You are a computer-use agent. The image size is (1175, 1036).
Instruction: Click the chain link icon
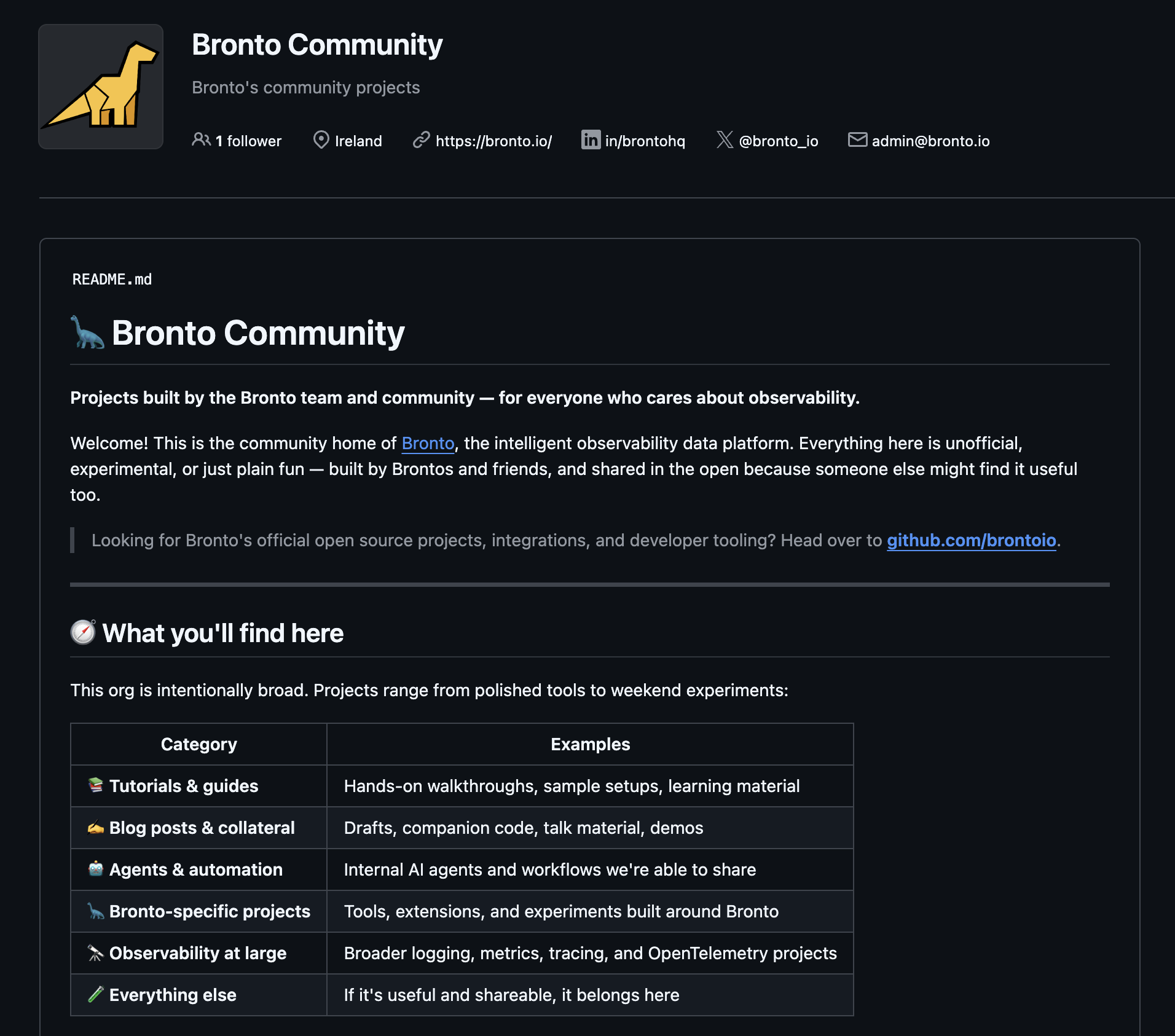tap(421, 140)
